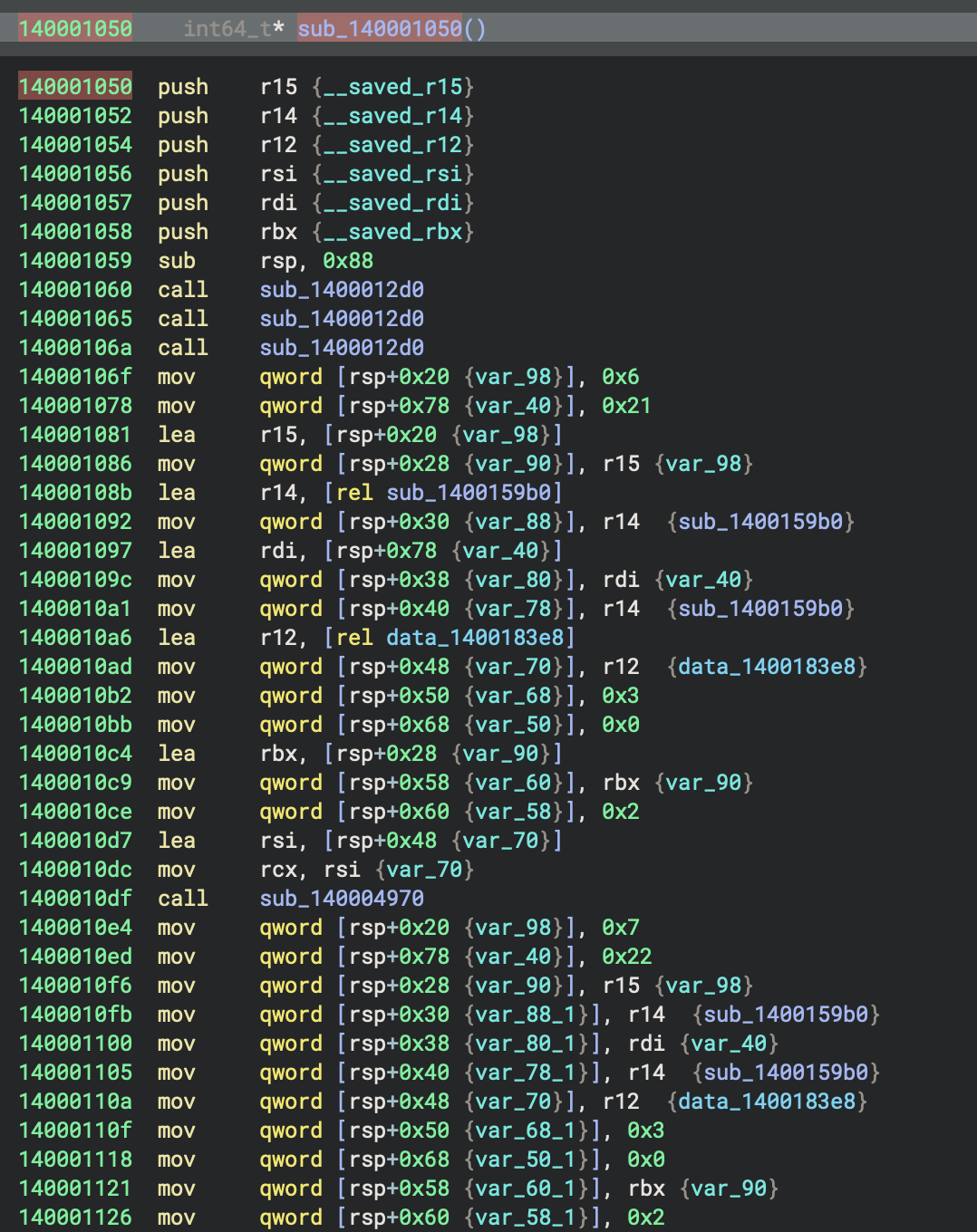Click function name sub_140001050 in the header
The height and width of the screenshot is (1232, 977).
click(379, 29)
